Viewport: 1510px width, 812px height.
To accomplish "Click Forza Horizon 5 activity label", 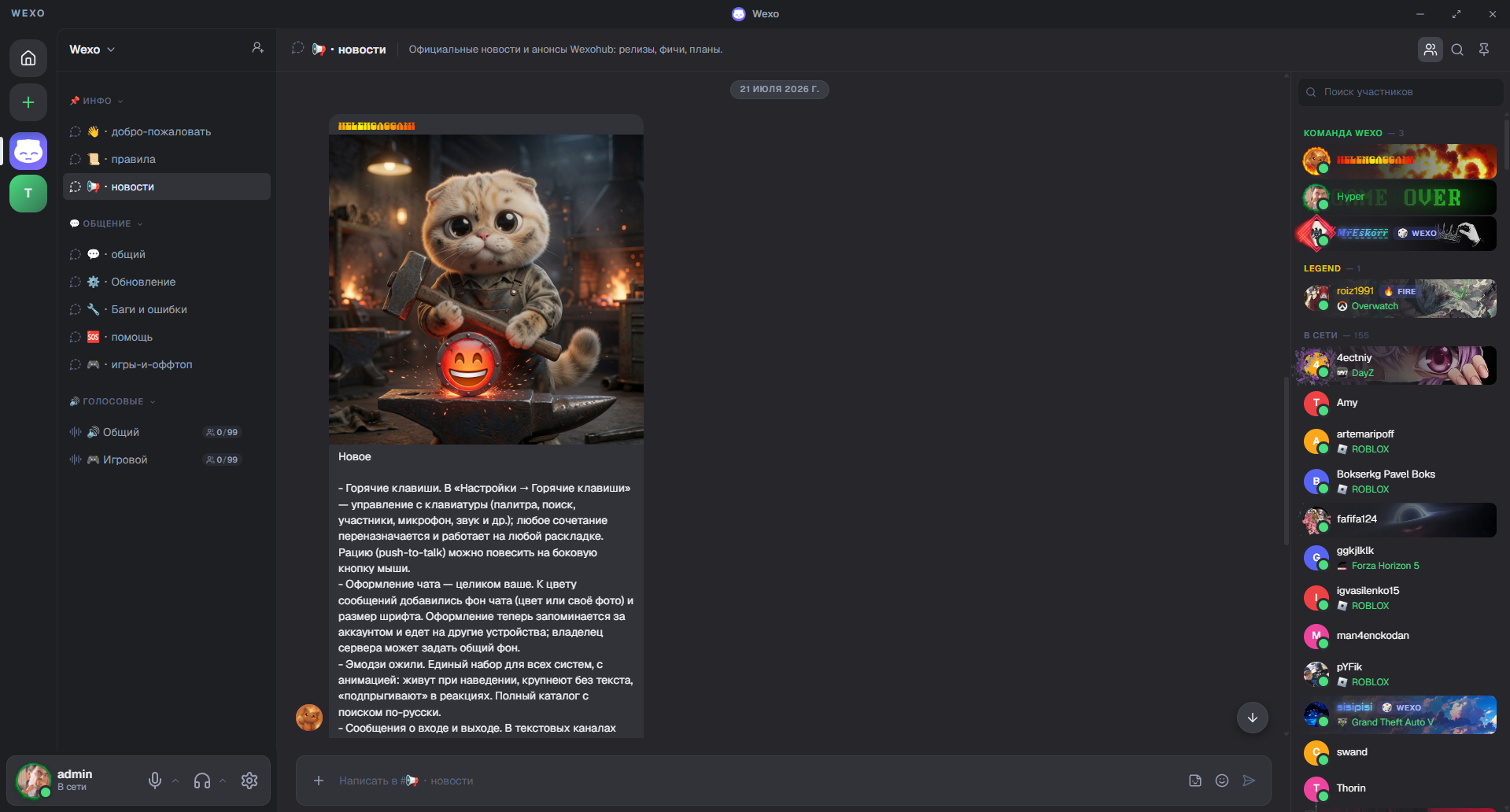I will pyautogui.click(x=1385, y=566).
